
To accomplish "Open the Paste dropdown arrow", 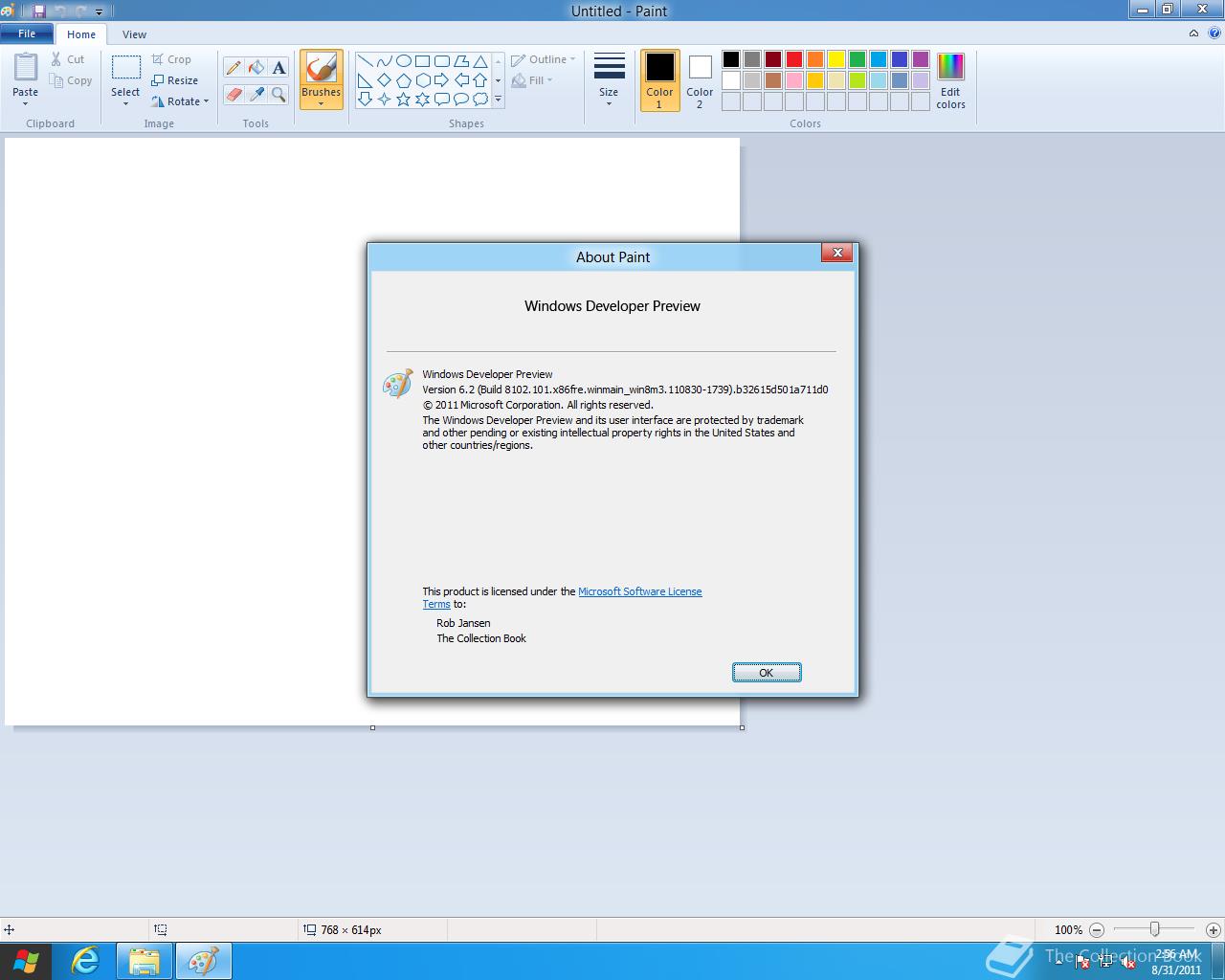I will [26, 103].
